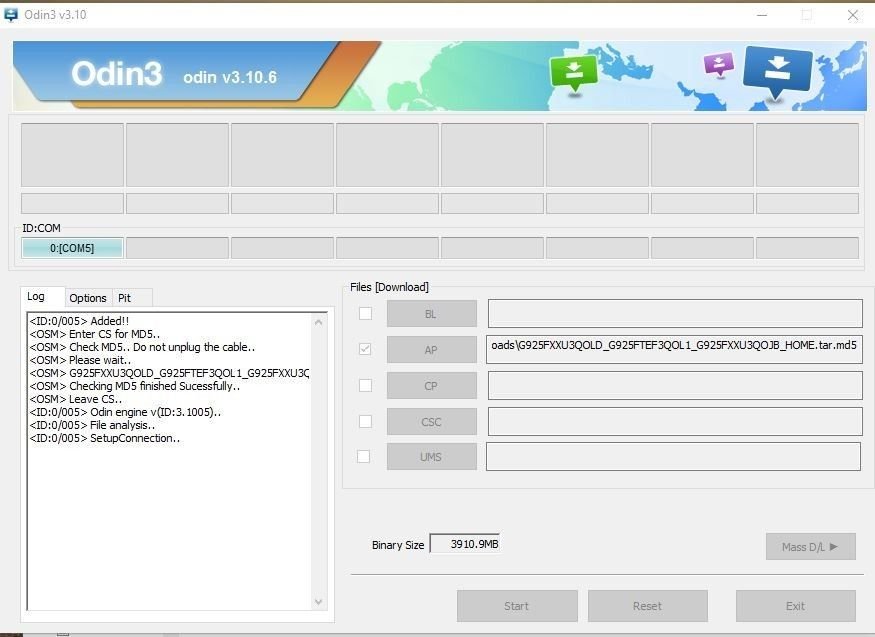Image resolution: width=875 pixels, height=637 pixels.
Task: Click the Mass D/L button
Action: pos(810,547)
